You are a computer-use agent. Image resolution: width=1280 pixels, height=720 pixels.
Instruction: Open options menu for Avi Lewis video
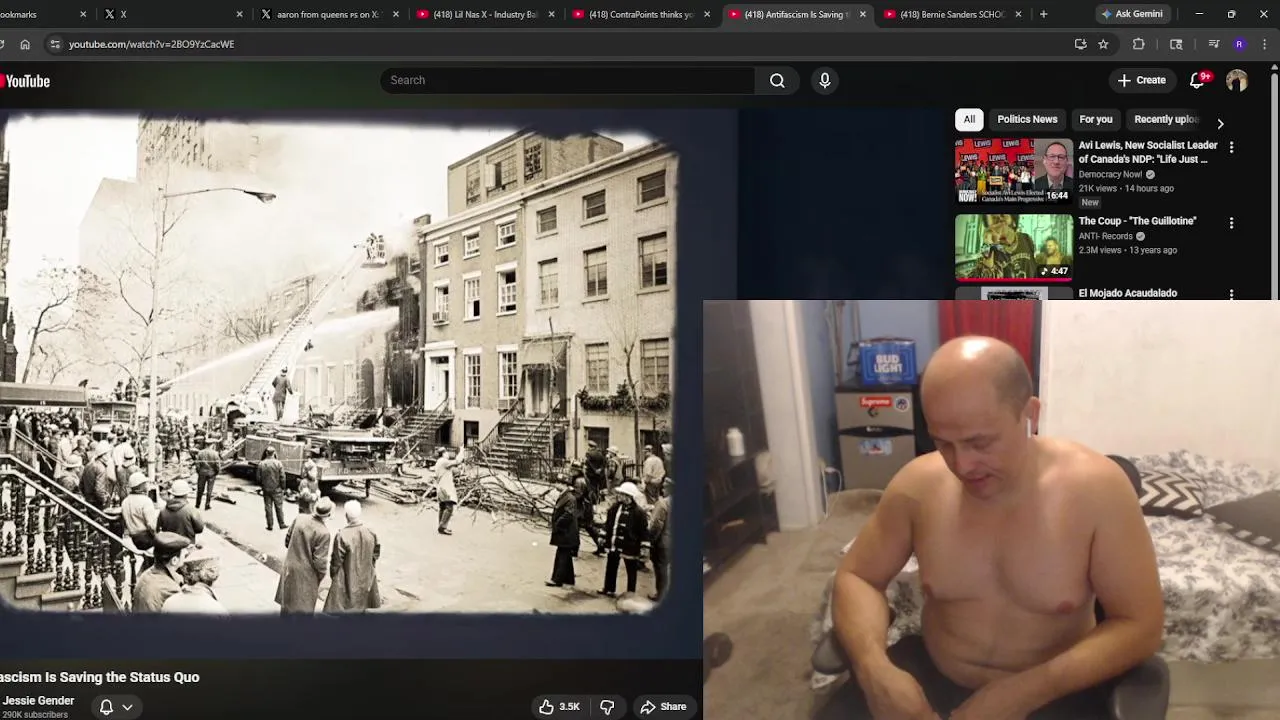pyautogui.click(x=1231, y=147)
